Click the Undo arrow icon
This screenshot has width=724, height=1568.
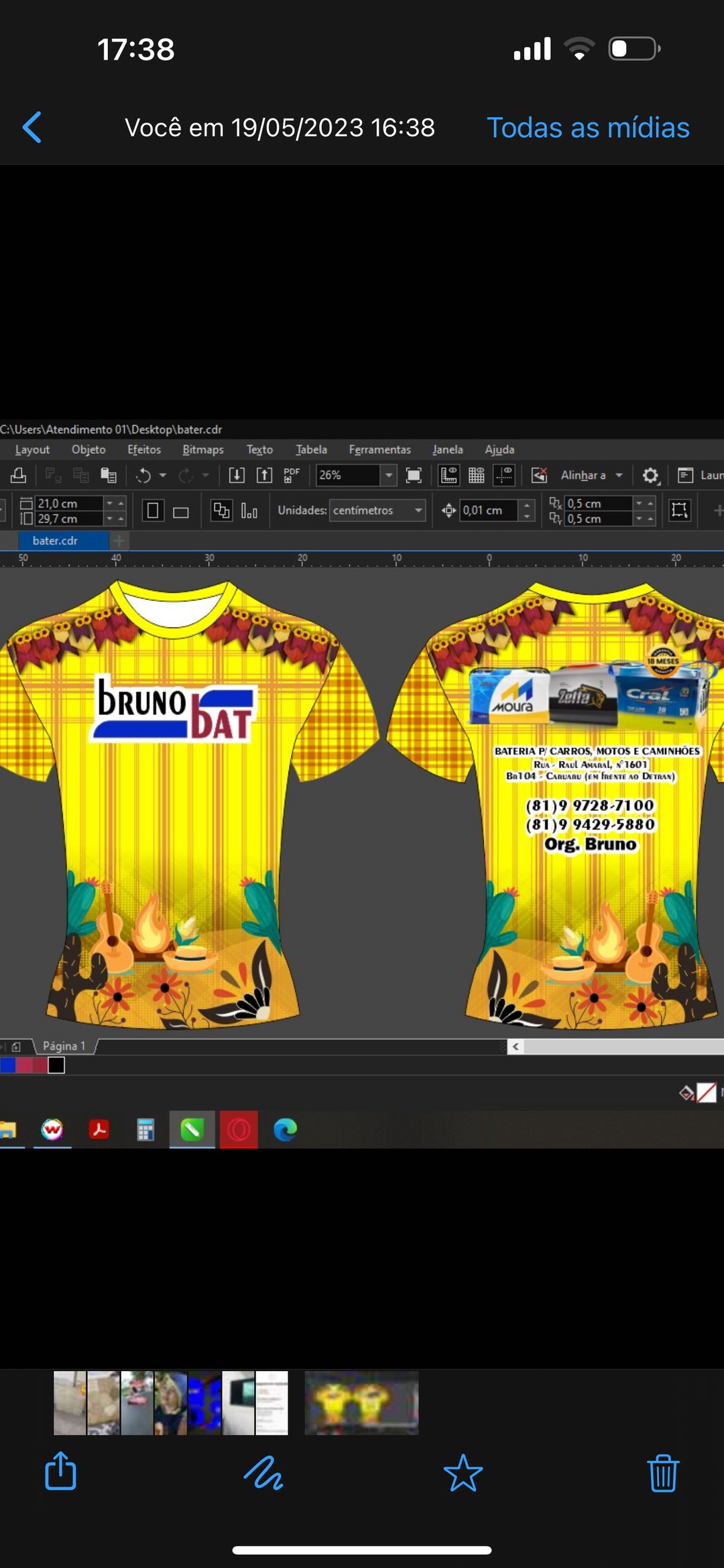pos(143,476)
